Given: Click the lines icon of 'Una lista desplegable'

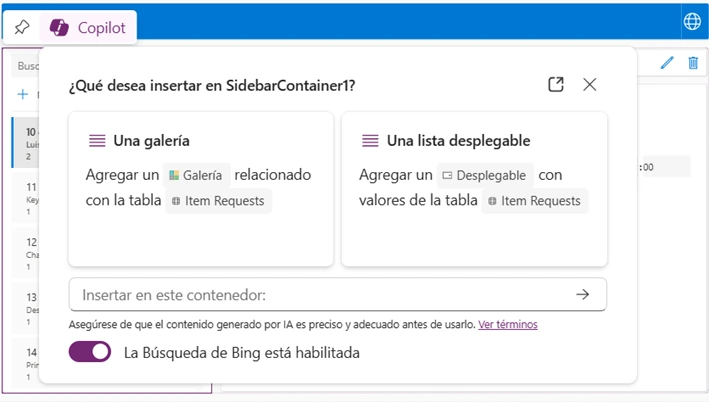Looking at the screenshot, I should tap(370, 141).
